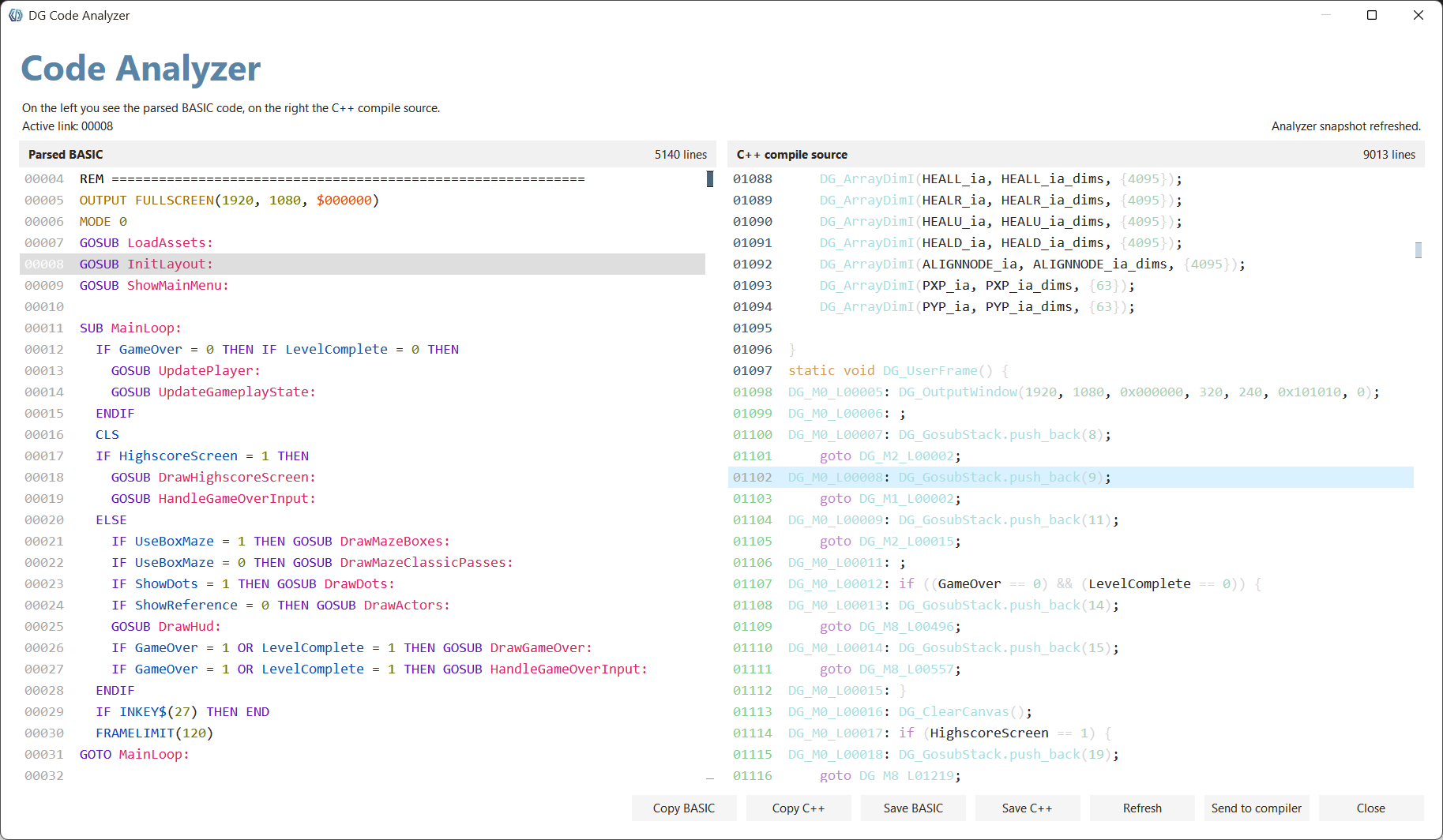Select BASIC line 00009 GOSUB ShowMainMenu
The height and width of the screenshot is (840, 1443).
click(x=363, y=285)
